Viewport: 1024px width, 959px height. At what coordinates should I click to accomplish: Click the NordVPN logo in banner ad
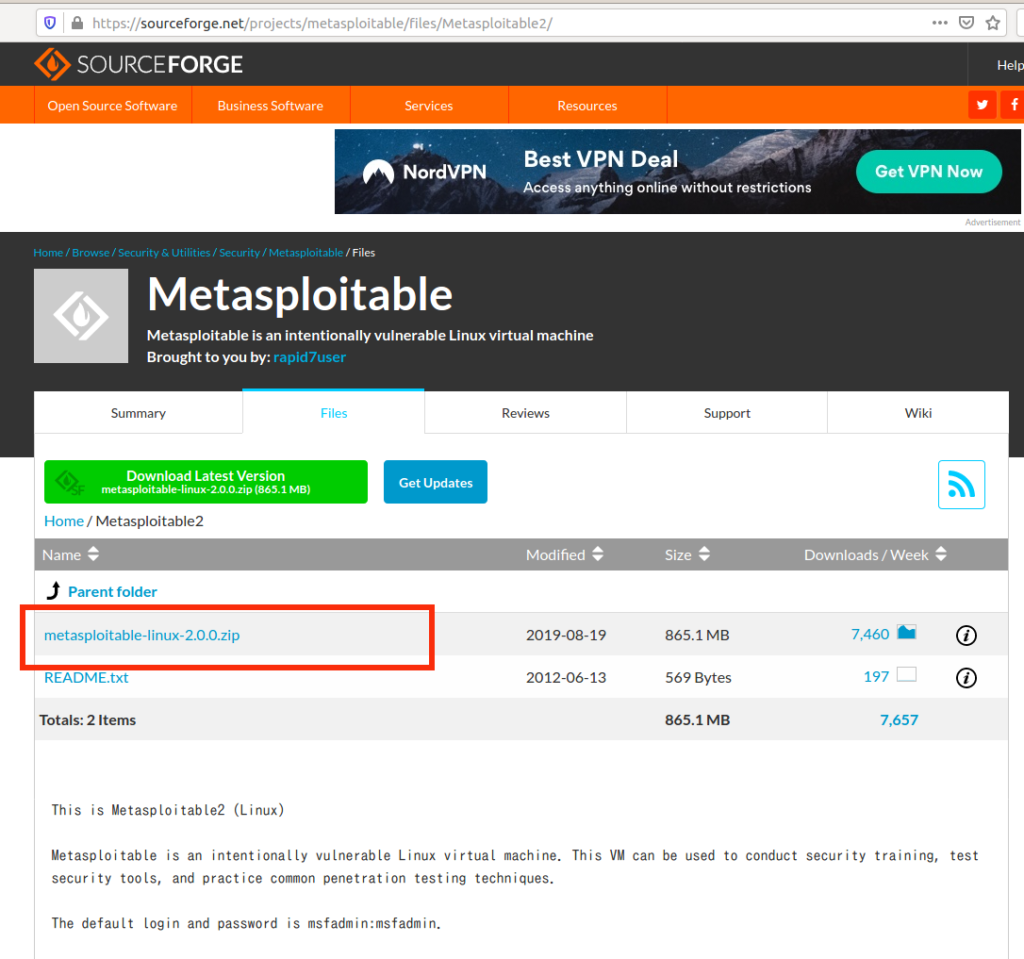point(424,172)
